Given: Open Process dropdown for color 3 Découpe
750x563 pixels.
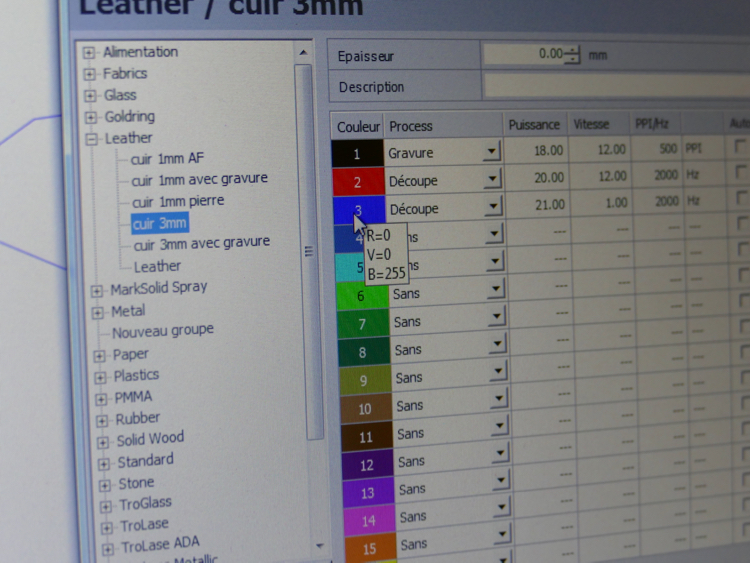Looking at the screenshot, I should [x=494, y=206].
